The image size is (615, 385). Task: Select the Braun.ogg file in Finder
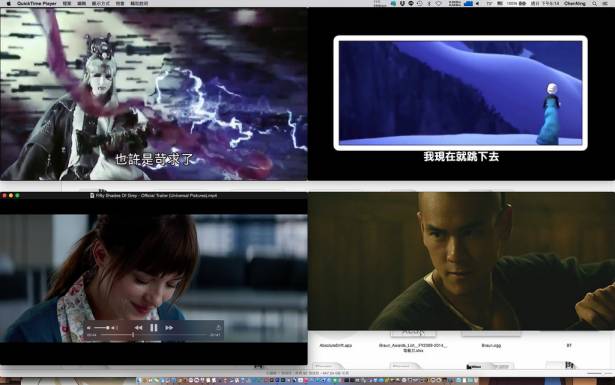click(491, 345)
